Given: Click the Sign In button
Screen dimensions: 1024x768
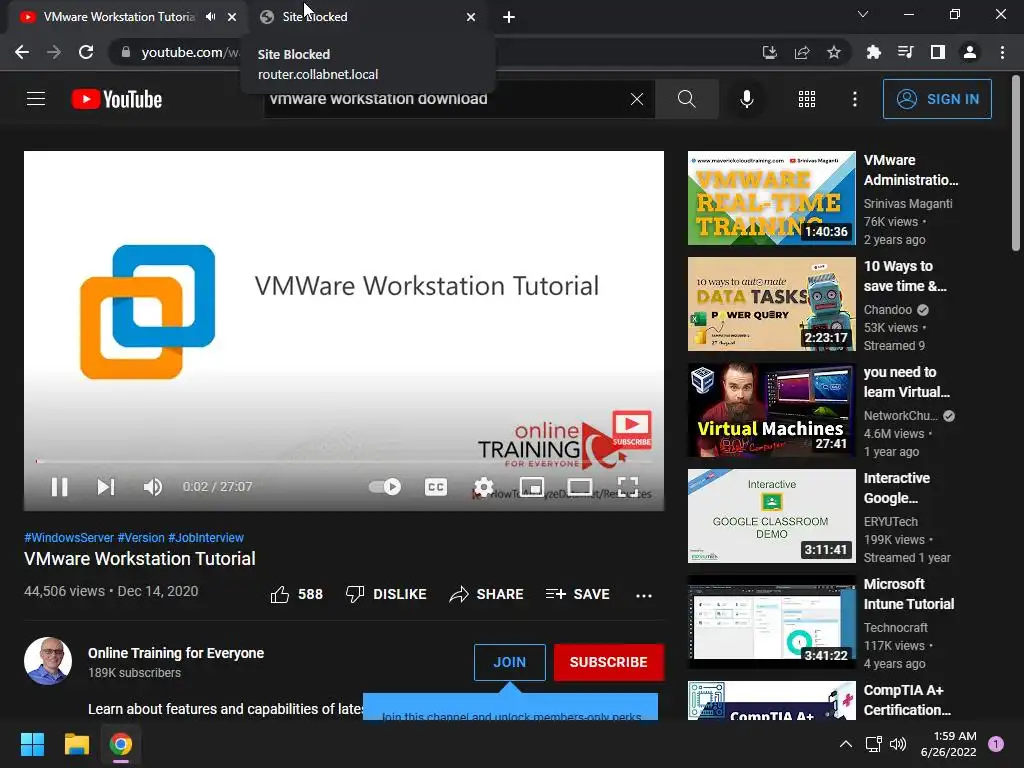Looking at the screenshot, I should pyautogui.click(x=937, y=99).
